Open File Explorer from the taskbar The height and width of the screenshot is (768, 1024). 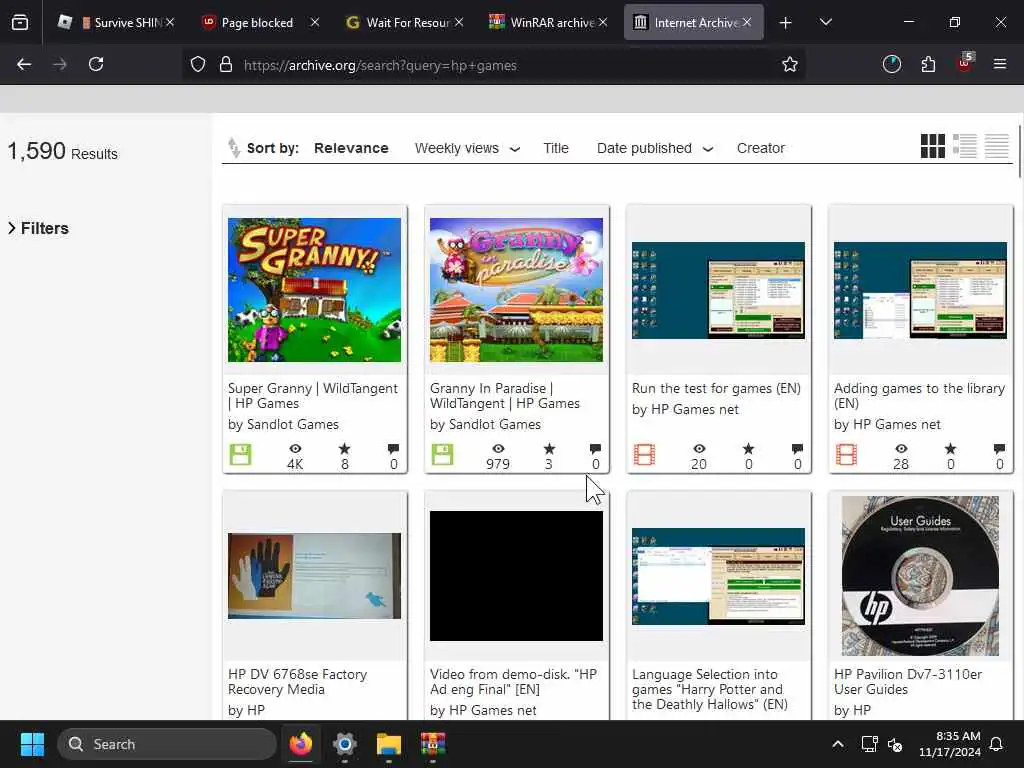pos(389,744)
